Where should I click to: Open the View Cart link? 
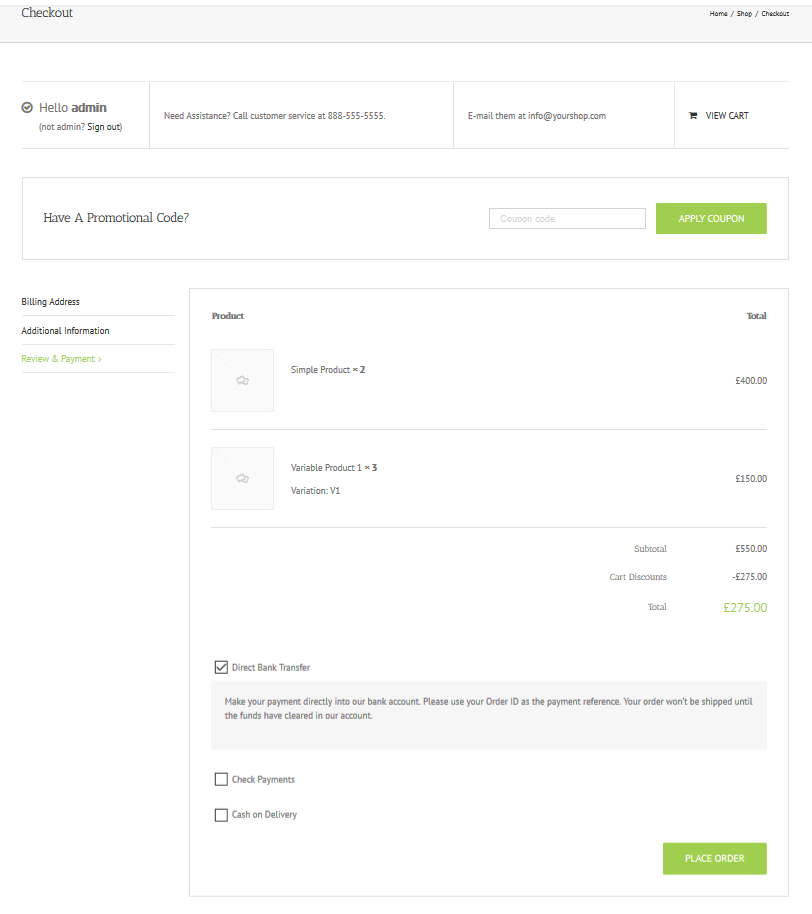pos(727,116)
